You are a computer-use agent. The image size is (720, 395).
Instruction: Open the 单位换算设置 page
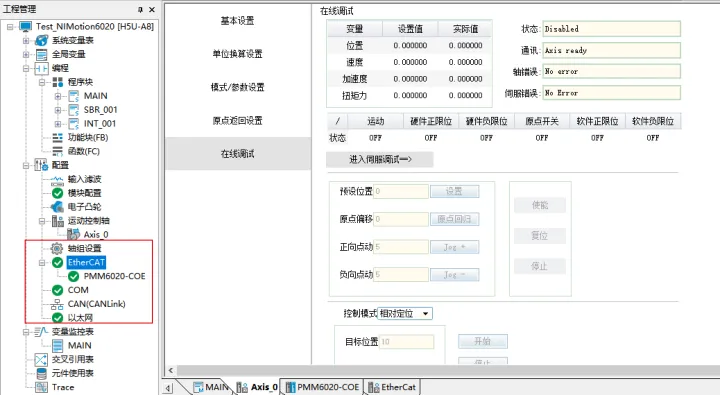pos(237,54)
